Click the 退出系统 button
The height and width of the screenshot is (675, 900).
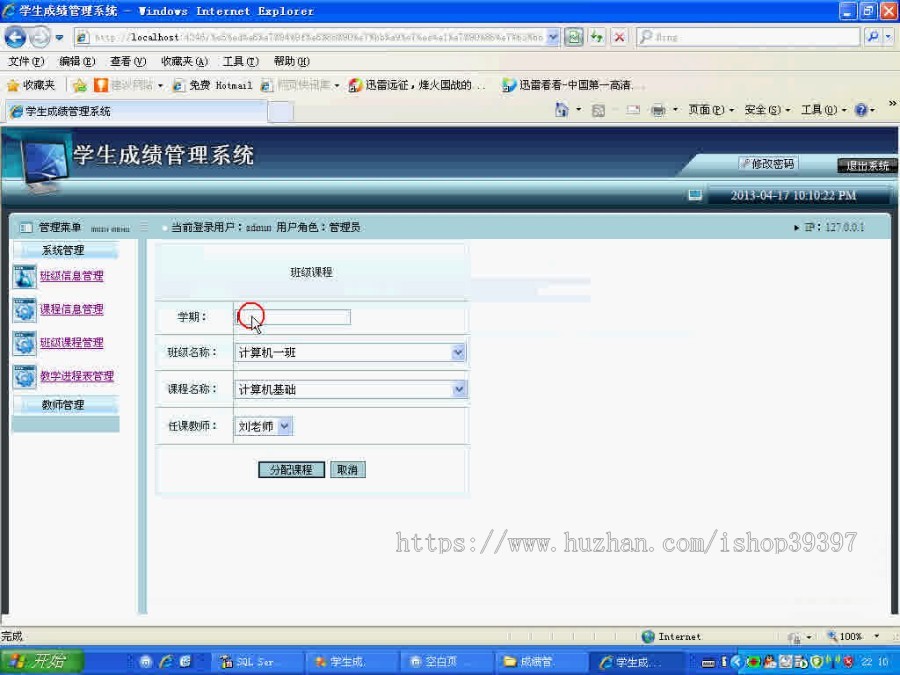click(x=867, y=166)
